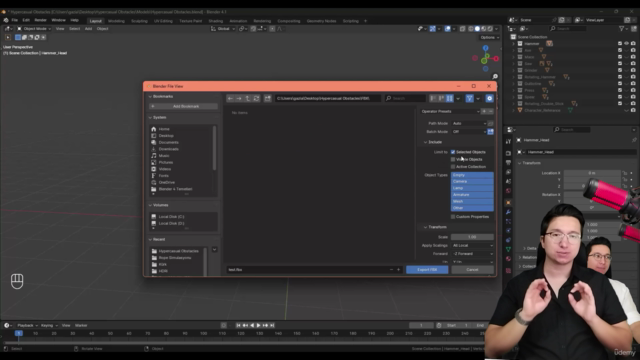Create new folder in File View

(x=268, y=98)
